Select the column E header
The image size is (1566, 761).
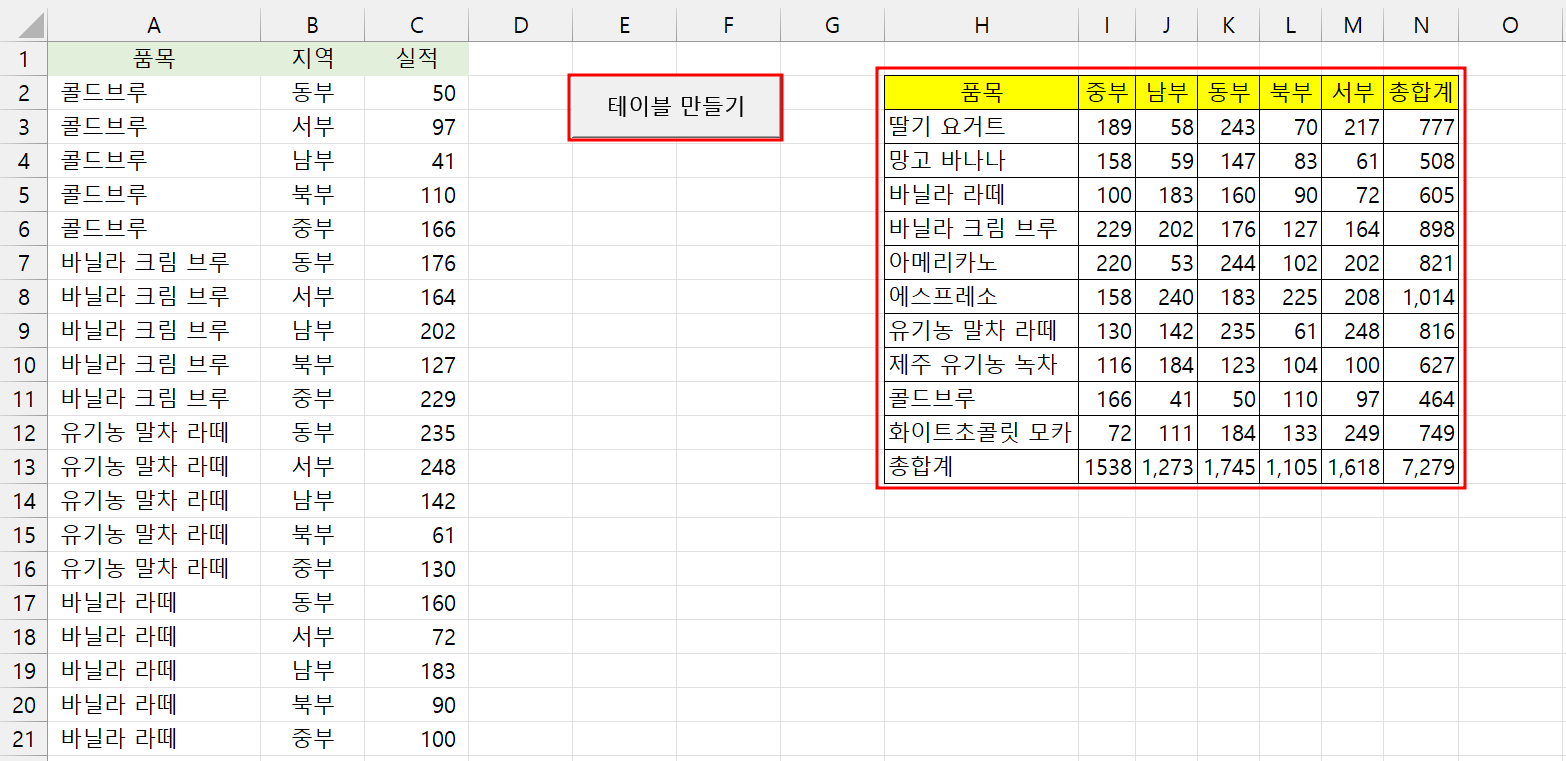point(624,25)
